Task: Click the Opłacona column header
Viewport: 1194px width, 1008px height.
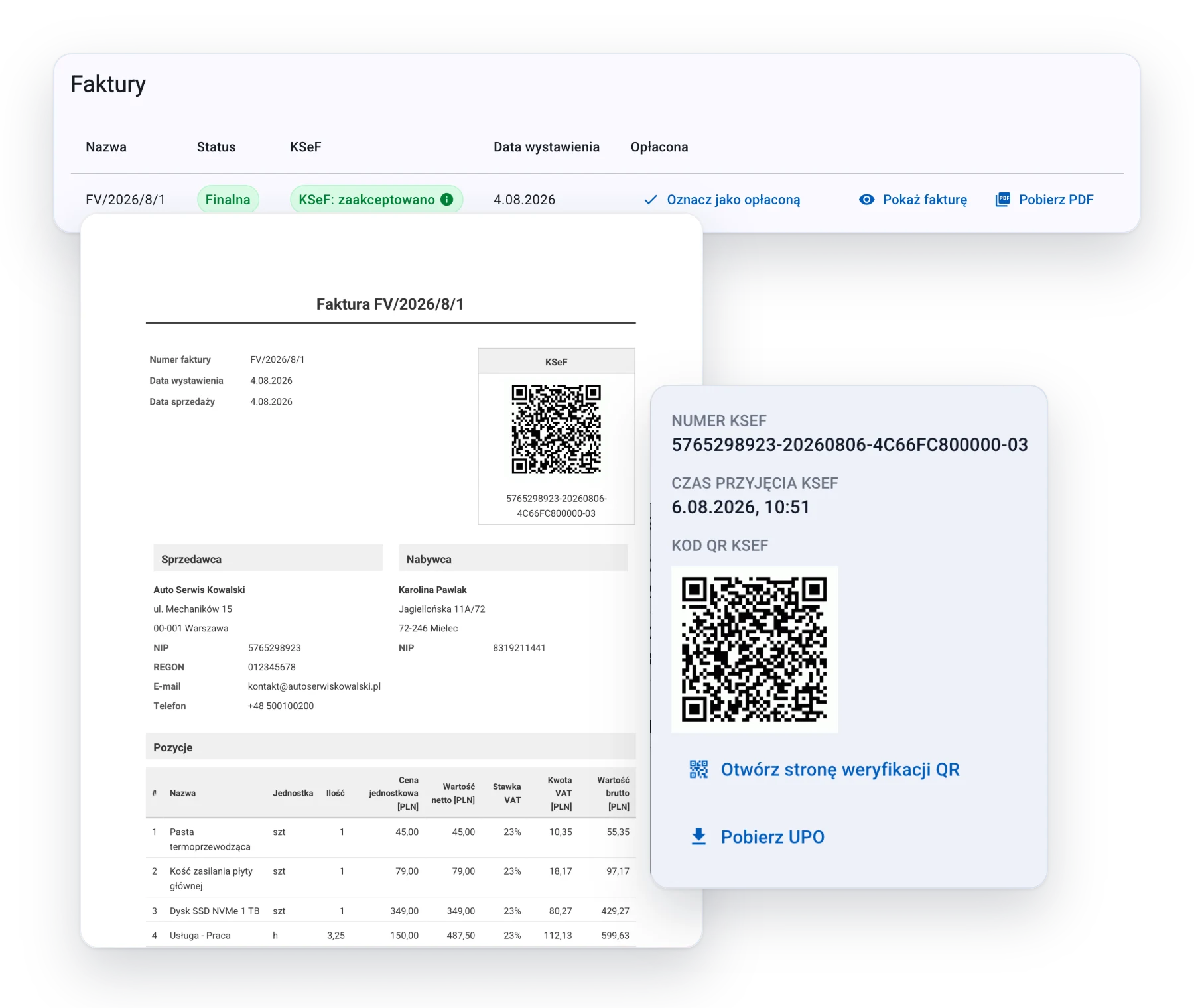Action: pyautogui.click(x=659, y=147)
